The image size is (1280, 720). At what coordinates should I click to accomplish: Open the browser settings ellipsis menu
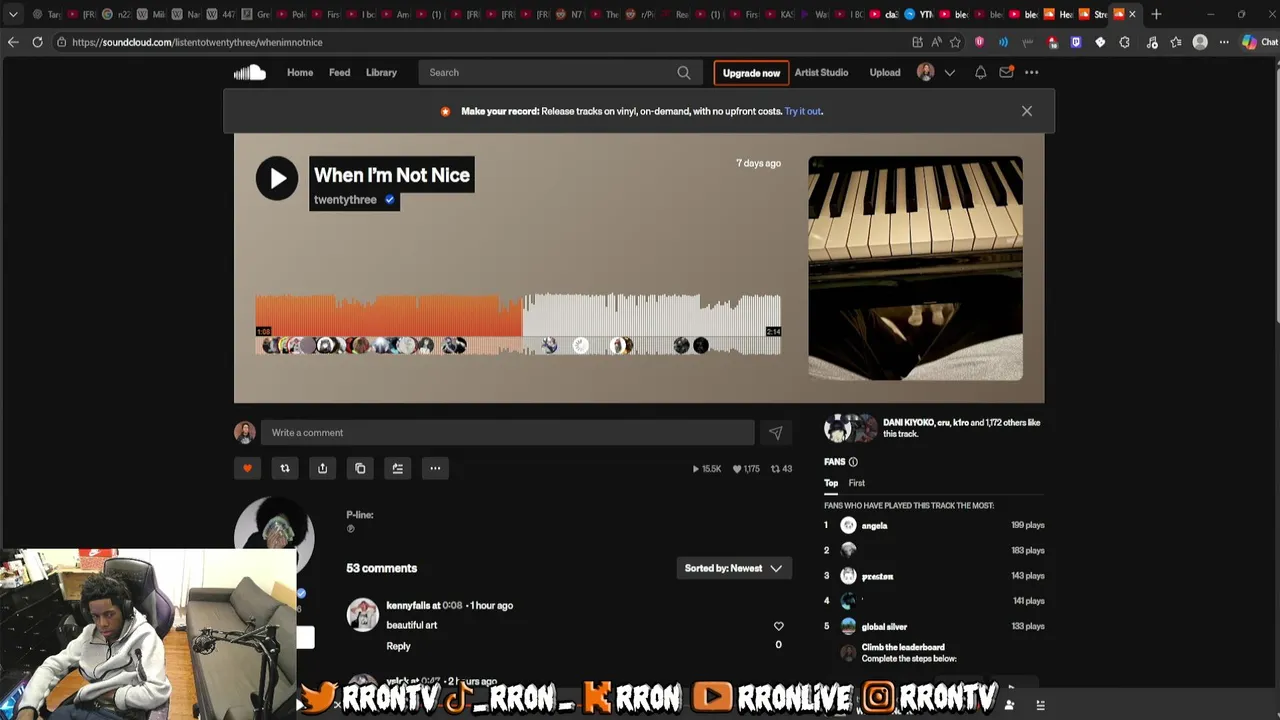(1222, 42)
